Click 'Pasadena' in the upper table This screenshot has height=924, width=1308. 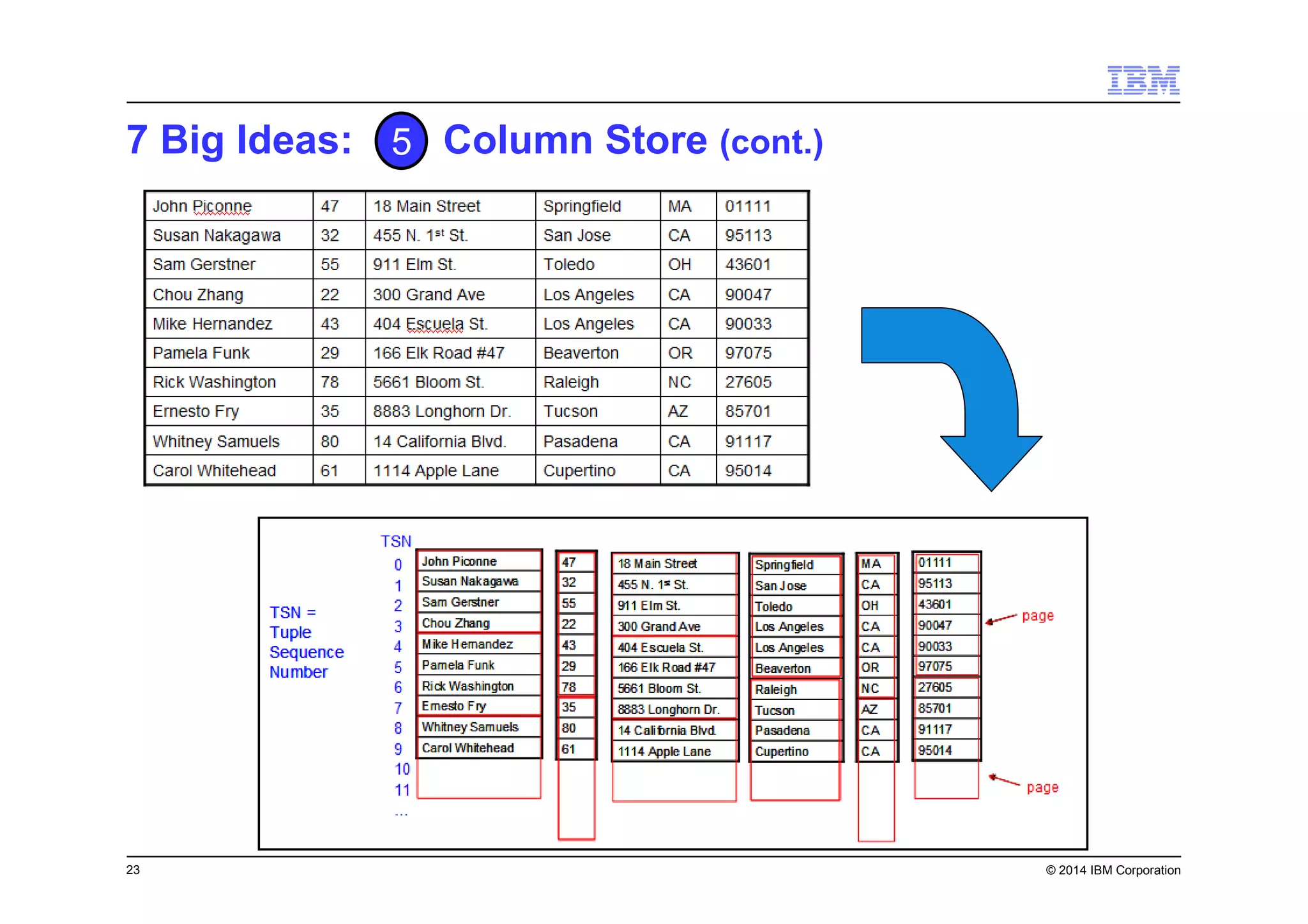580,441
